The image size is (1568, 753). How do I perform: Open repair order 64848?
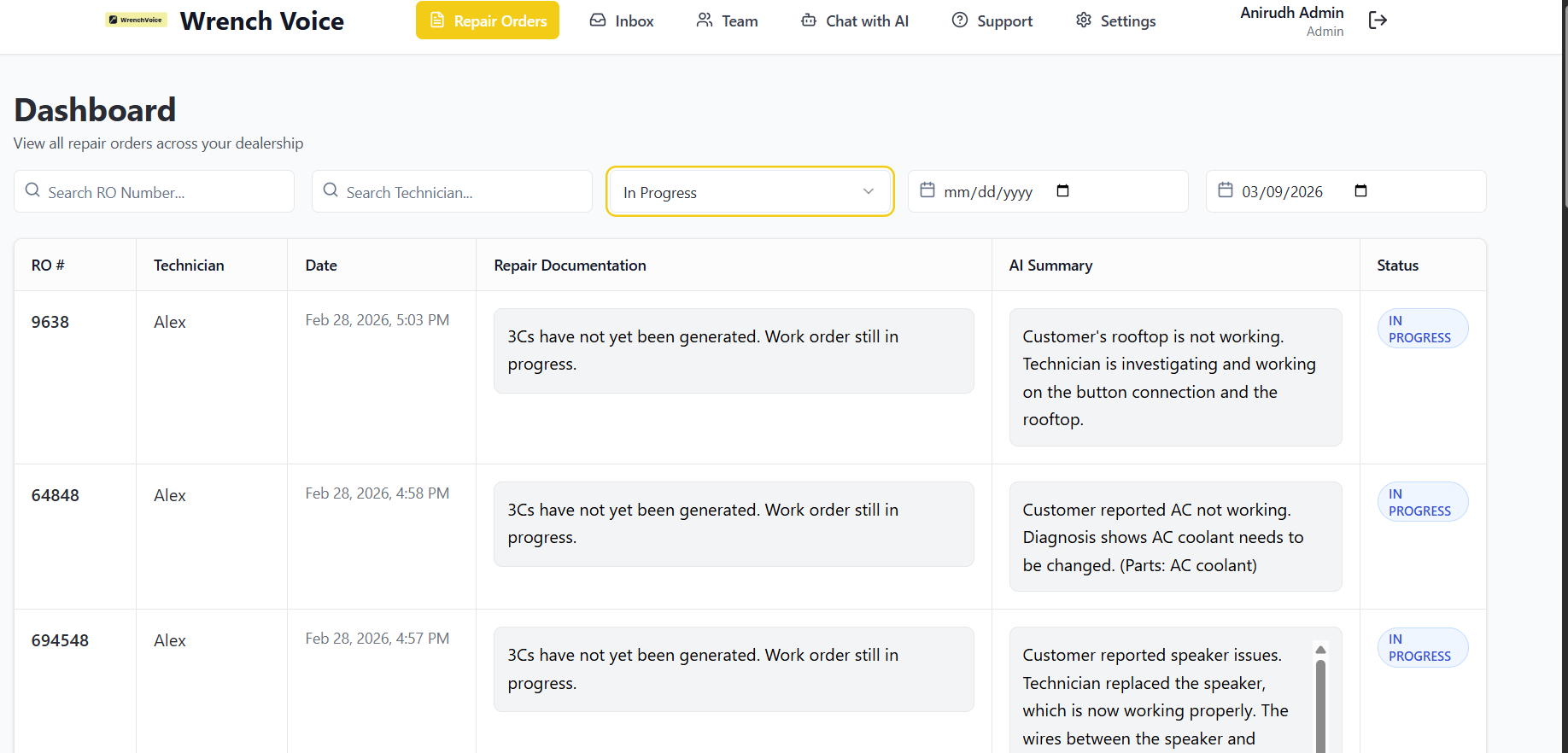56,495
